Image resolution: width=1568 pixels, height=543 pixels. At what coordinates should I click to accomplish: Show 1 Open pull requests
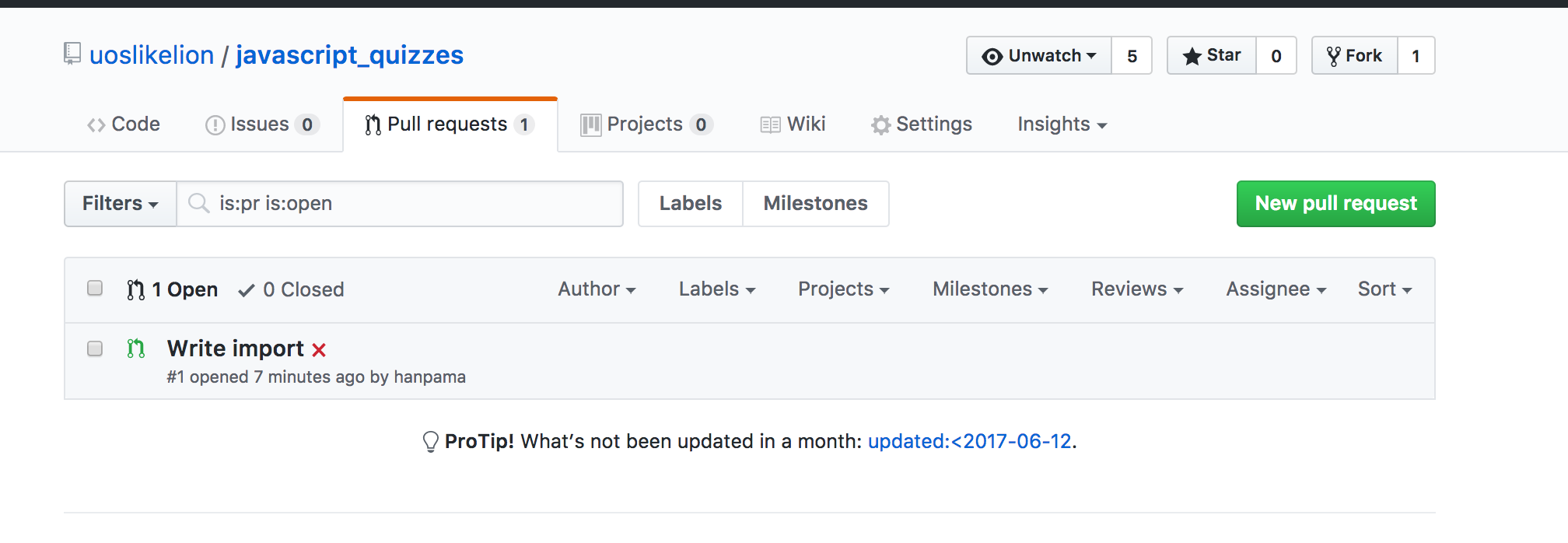pos(173,289)
